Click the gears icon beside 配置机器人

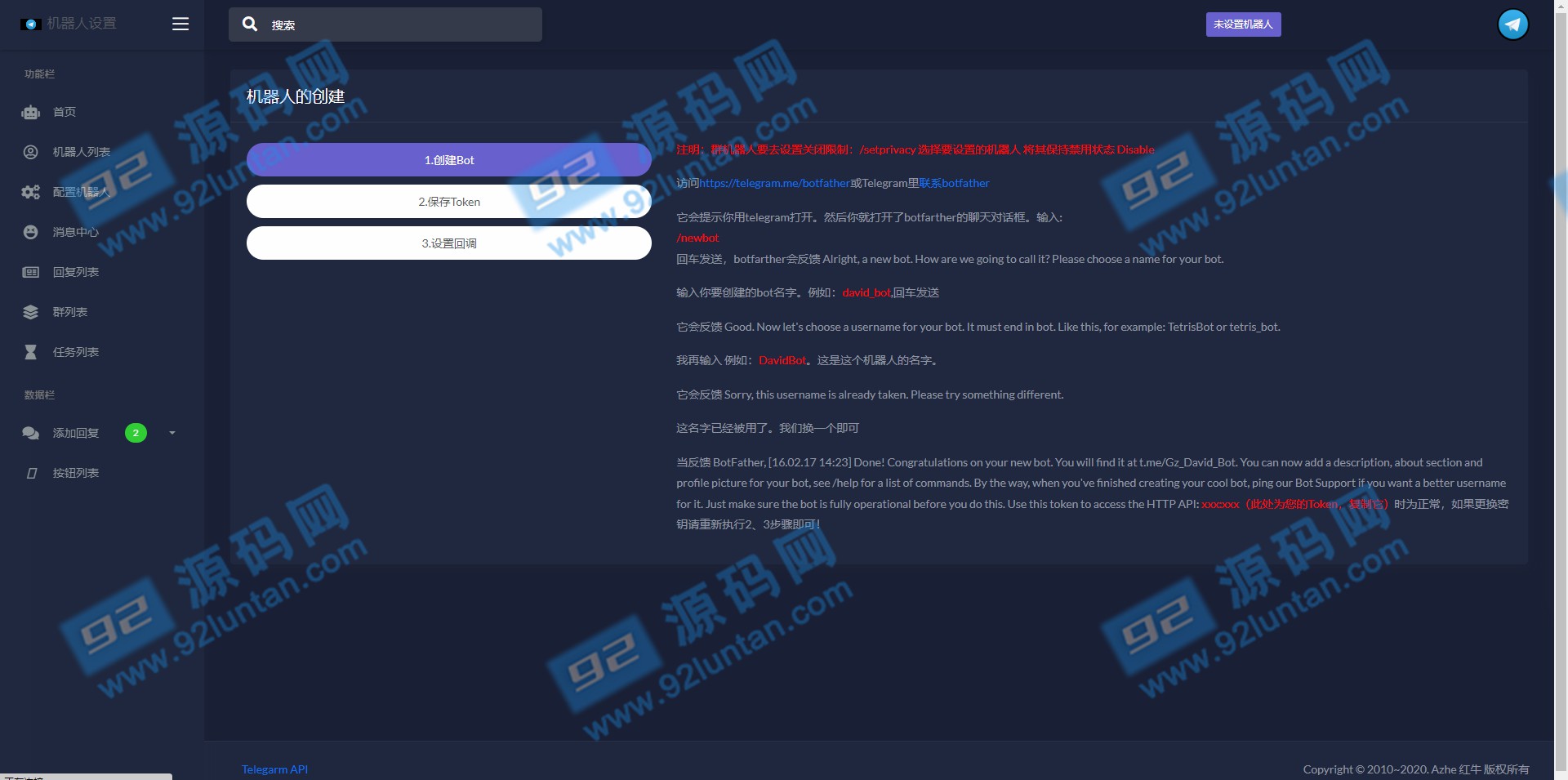(30, 192)
